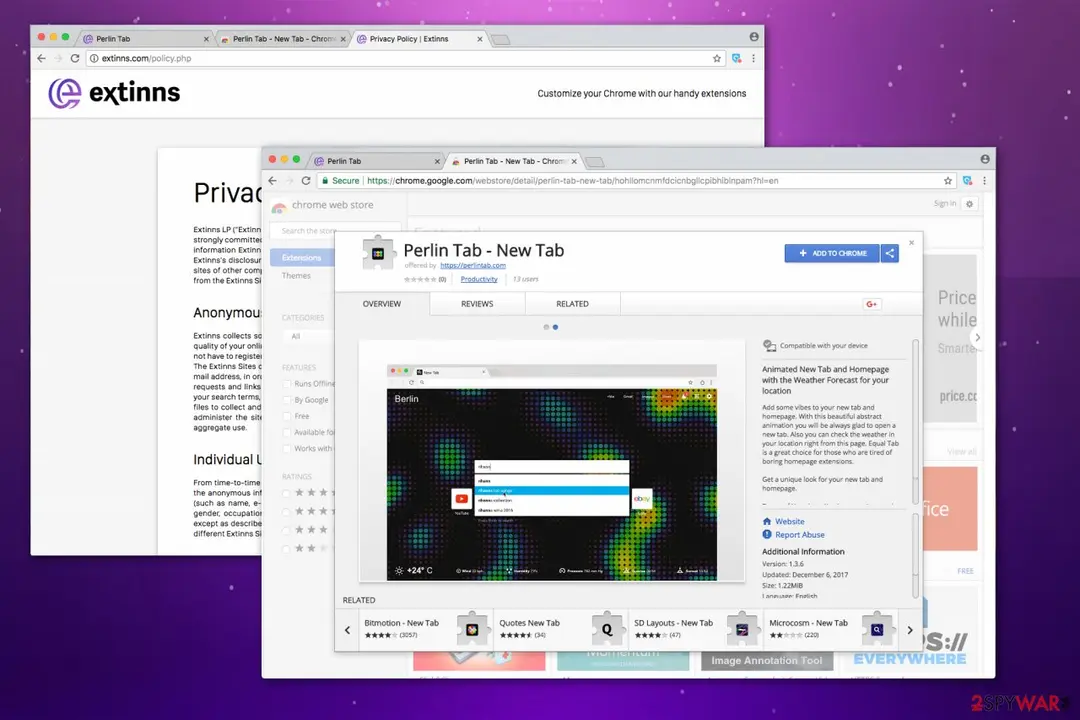Show next related extensions
The width and height of the screenshot is (1080, 720).
[910, 630]
